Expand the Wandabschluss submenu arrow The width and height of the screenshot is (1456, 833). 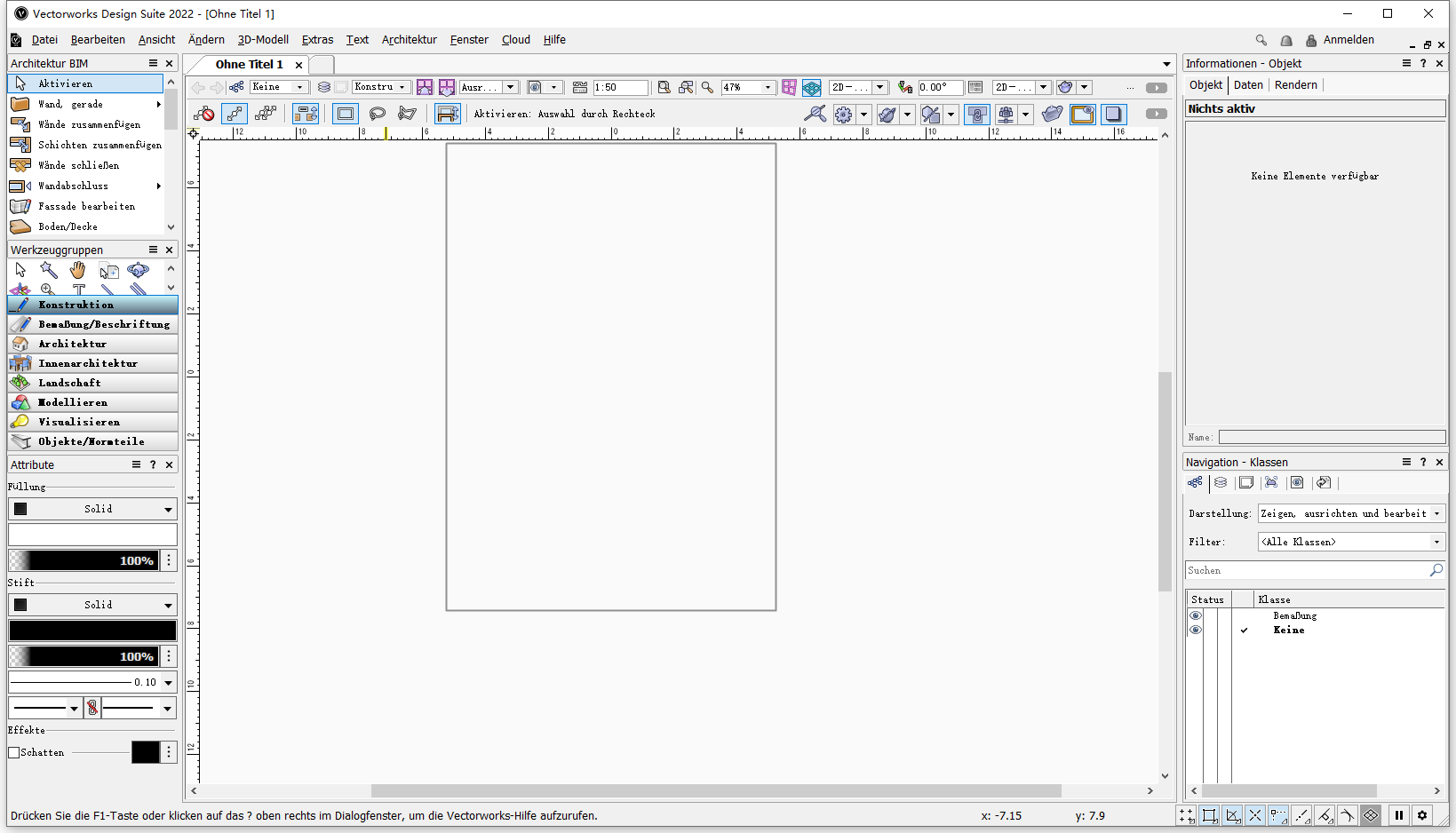tap(159, 186)
